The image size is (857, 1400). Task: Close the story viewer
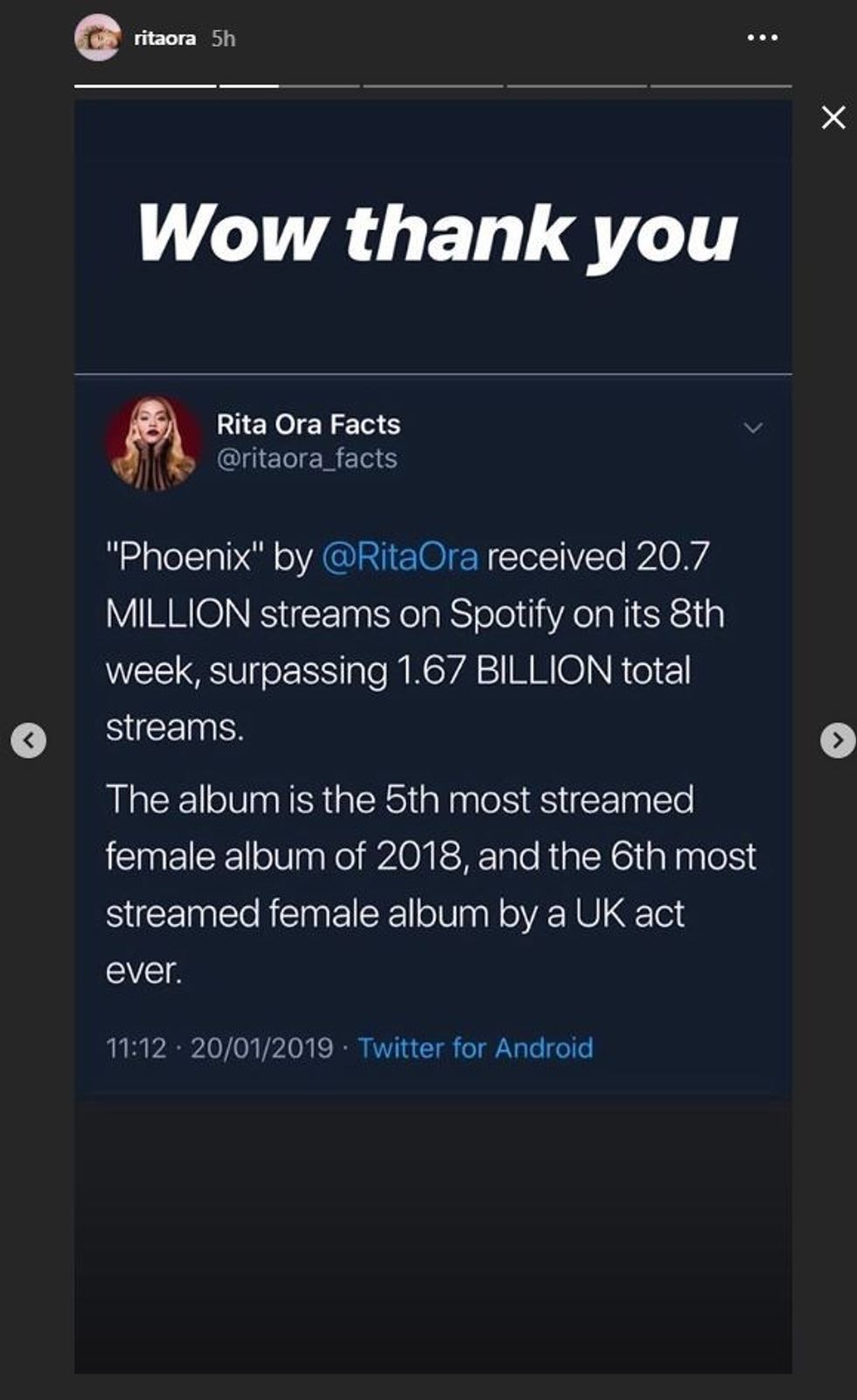833,117
